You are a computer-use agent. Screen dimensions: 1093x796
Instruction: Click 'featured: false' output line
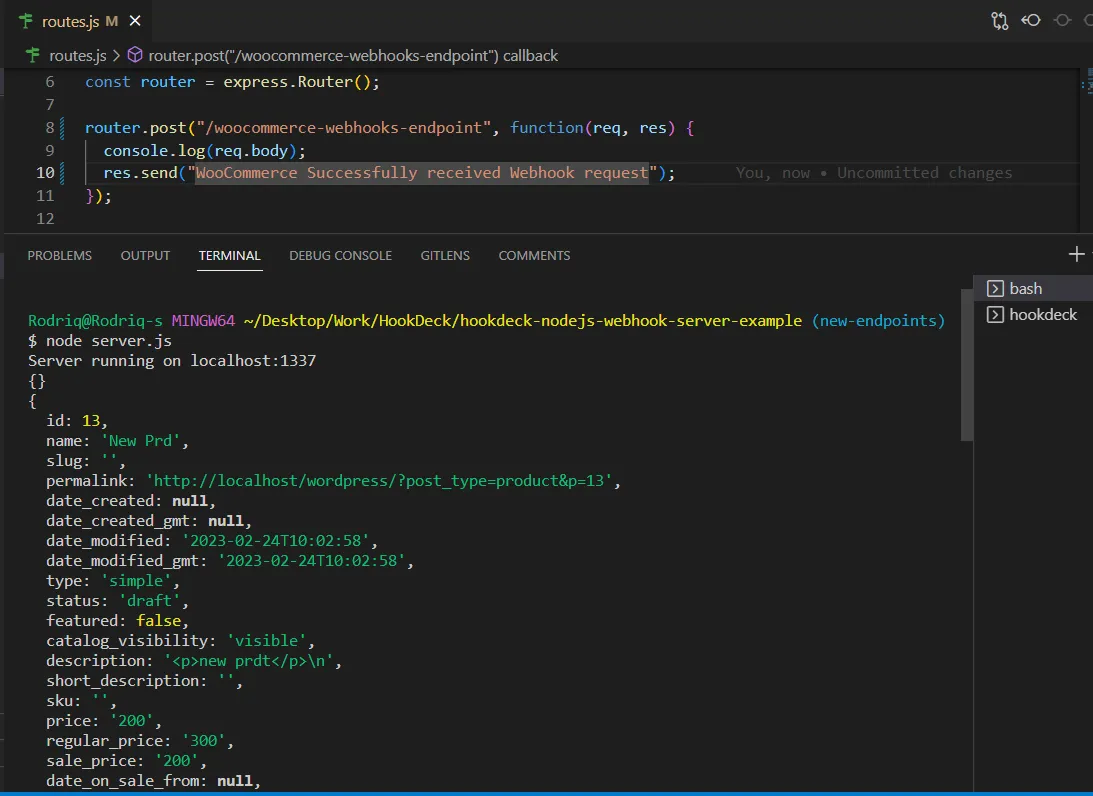click(x=117, y=621)
